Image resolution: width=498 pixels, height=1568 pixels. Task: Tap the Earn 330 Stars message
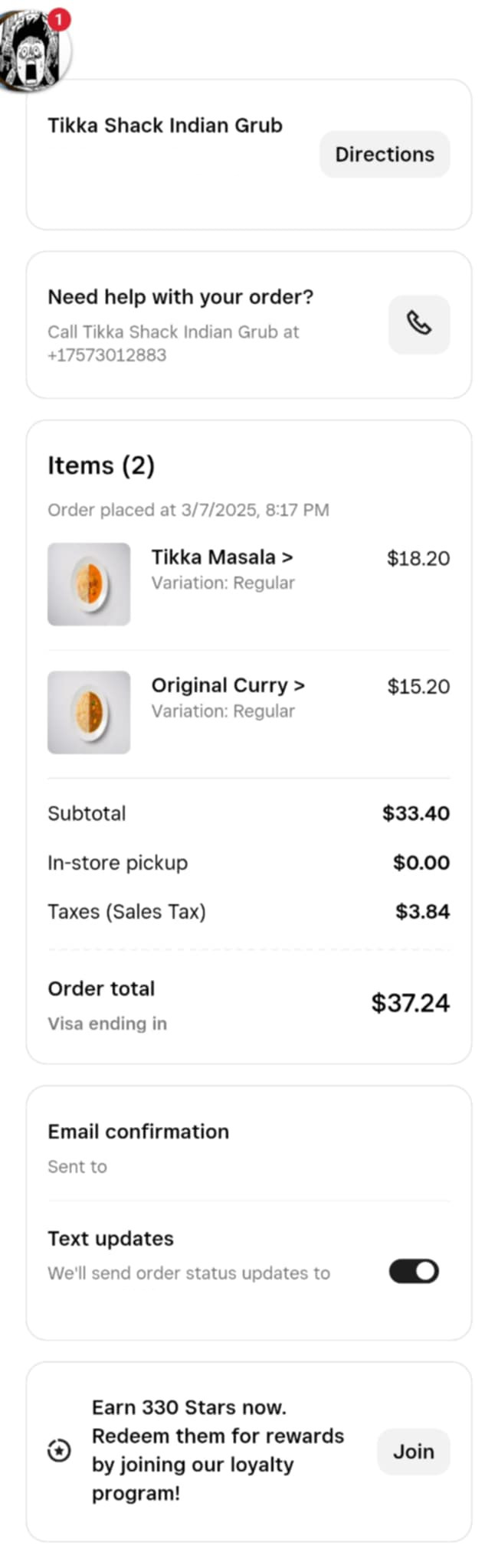[x=218, y=1450]
